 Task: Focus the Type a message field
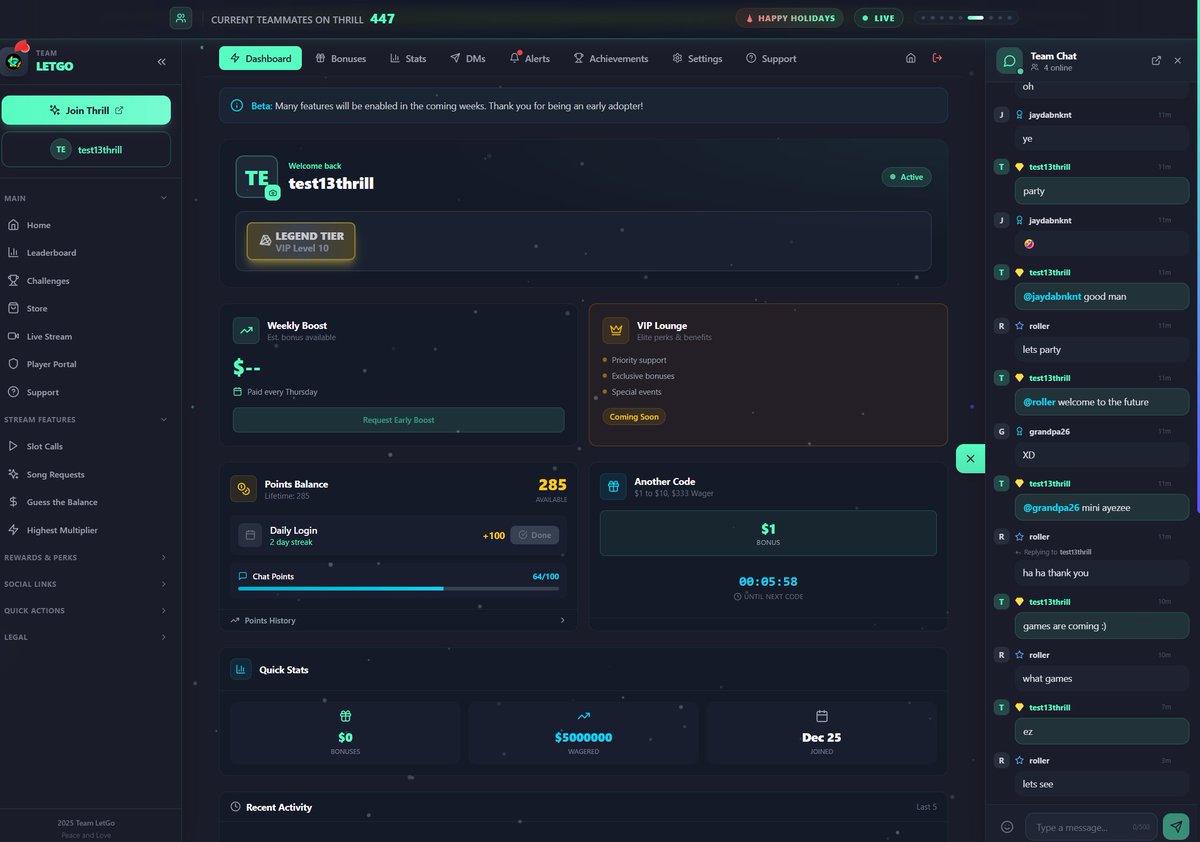click(1093, 827)
